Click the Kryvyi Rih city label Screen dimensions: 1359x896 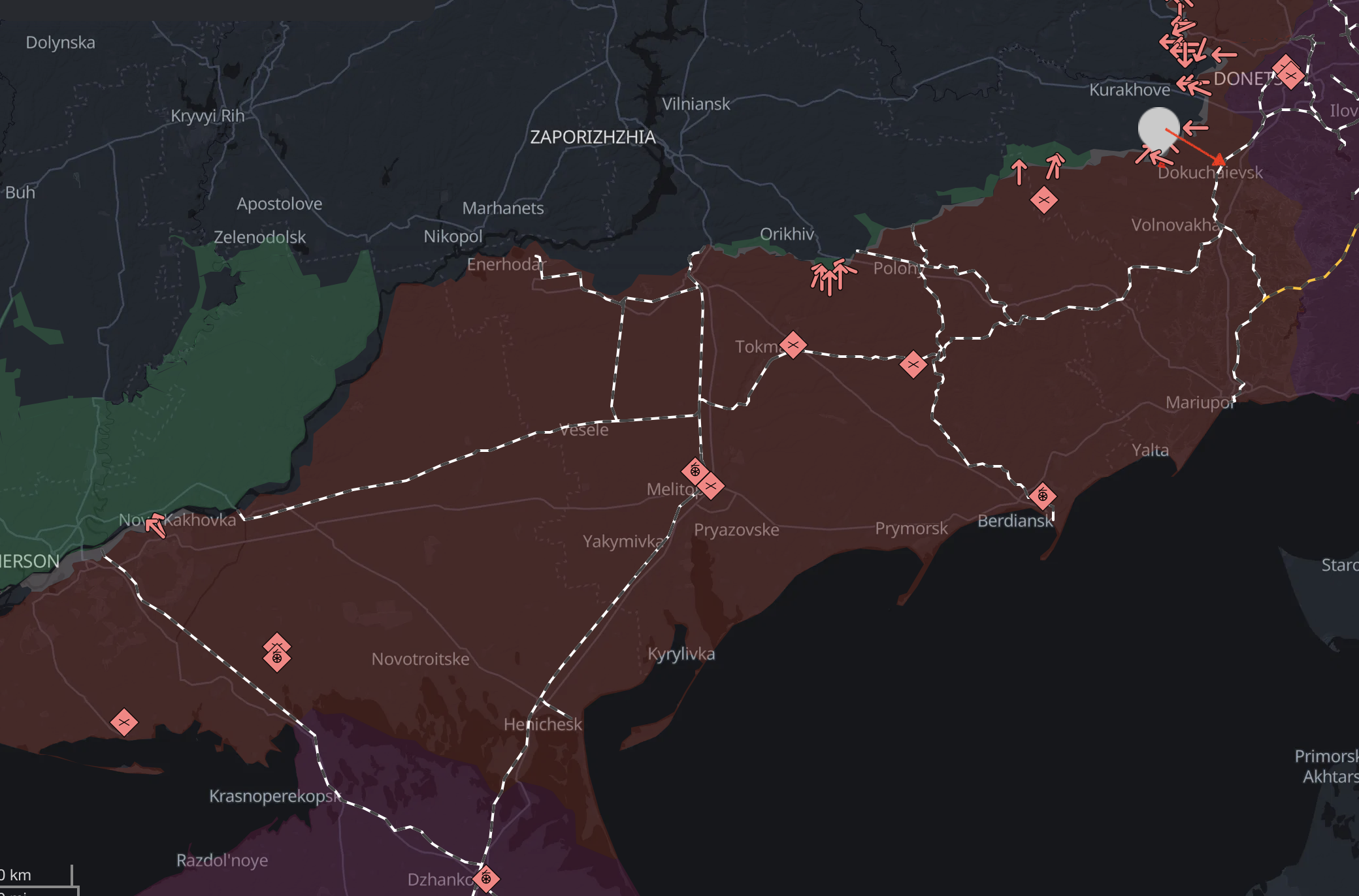coord(207,116)
